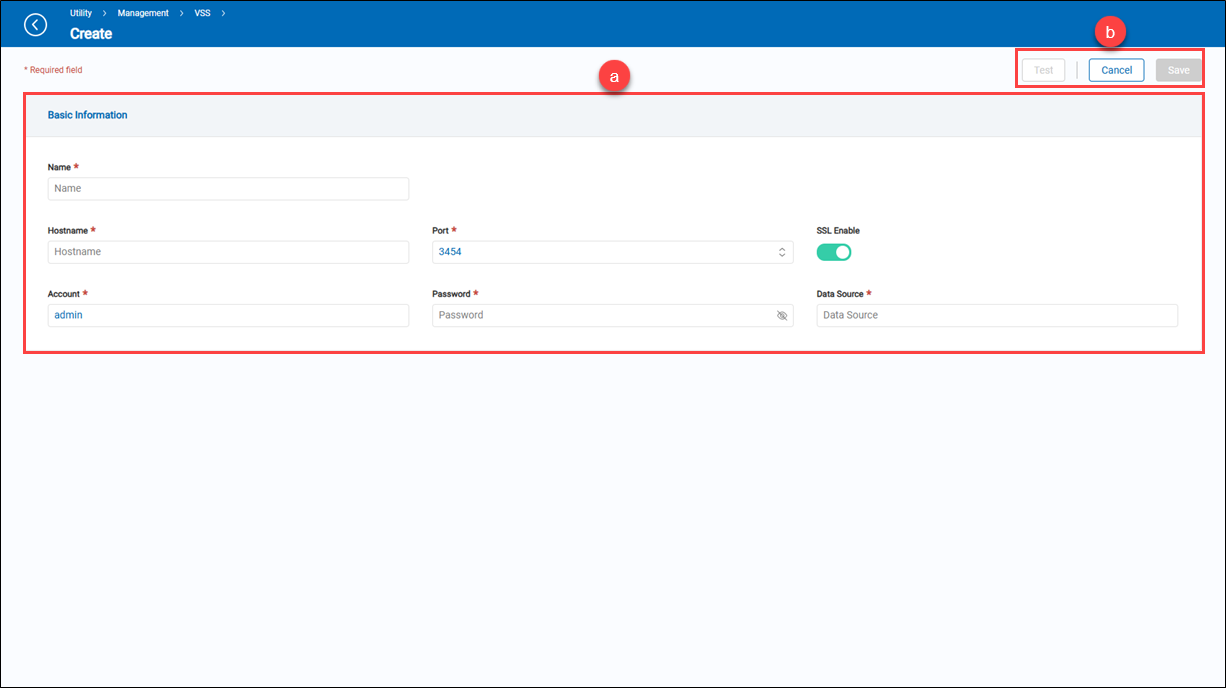Click the Create page title

pyautogui.click(x=91, y=34)
